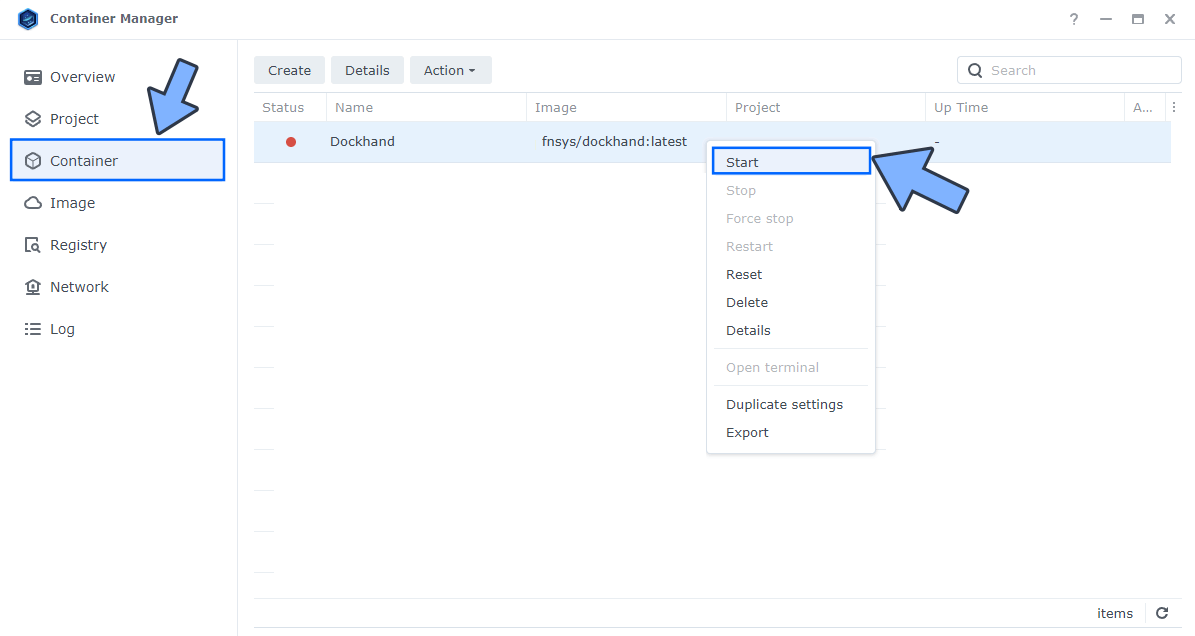Open the Network section
This screenshot has width=1195, height=636.
point(33,286)
